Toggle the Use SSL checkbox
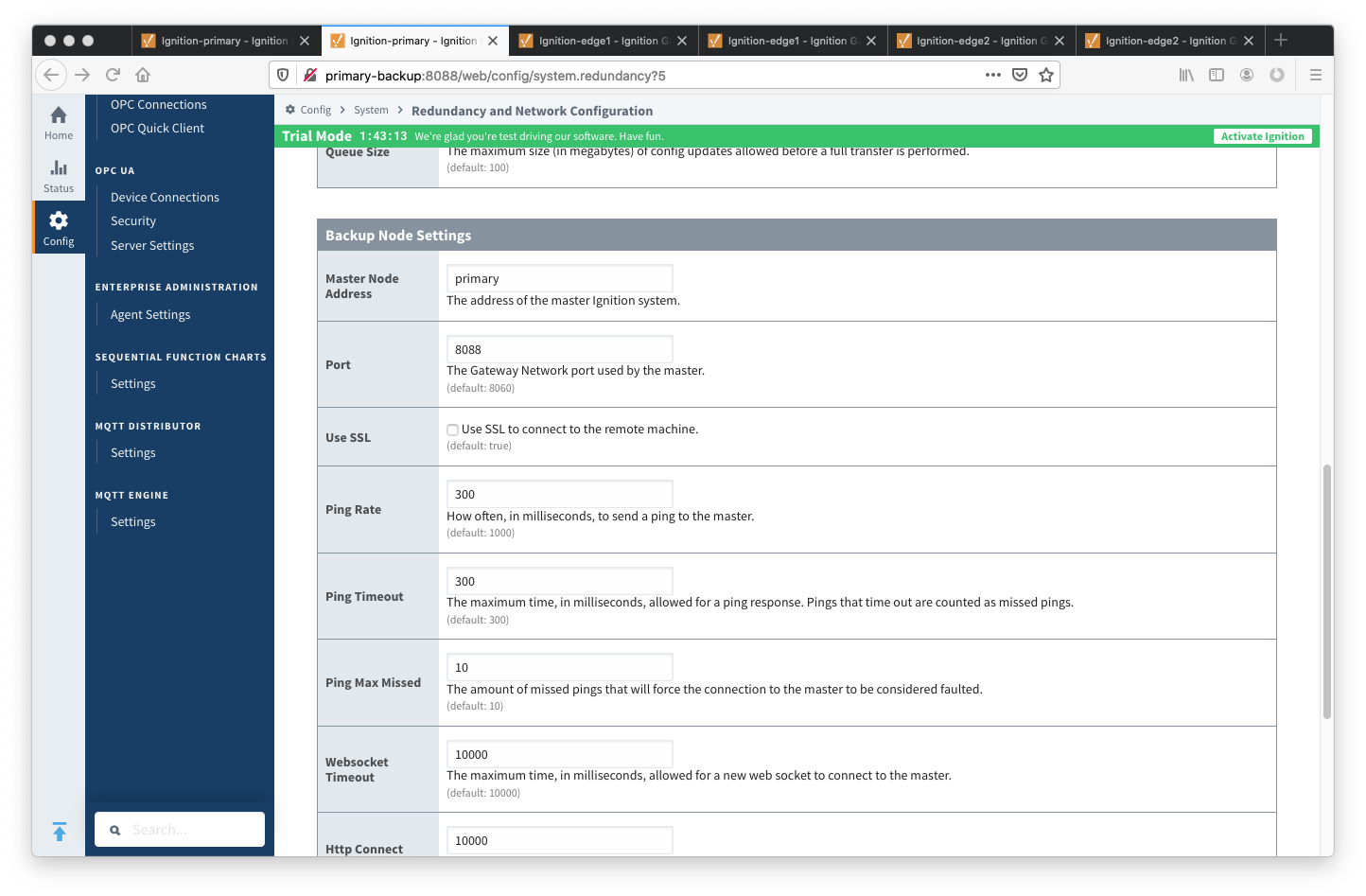The height and width of the screenshot is (896, 1366). (452, 430)
